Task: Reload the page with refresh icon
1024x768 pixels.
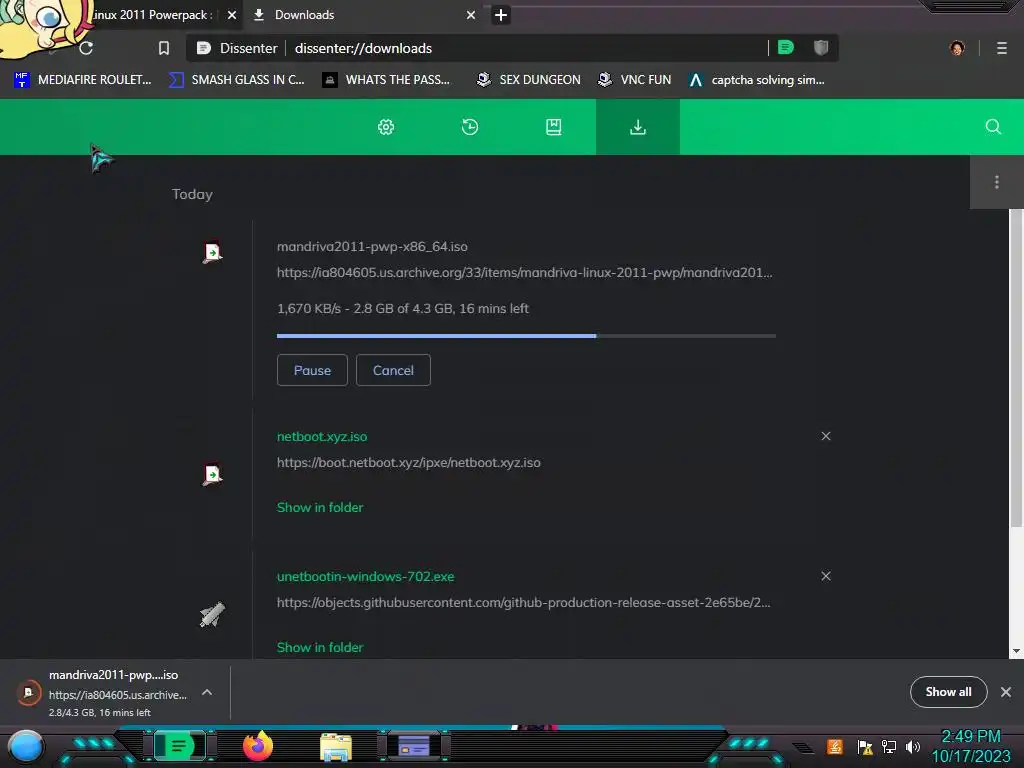Action: pos(86,48)
